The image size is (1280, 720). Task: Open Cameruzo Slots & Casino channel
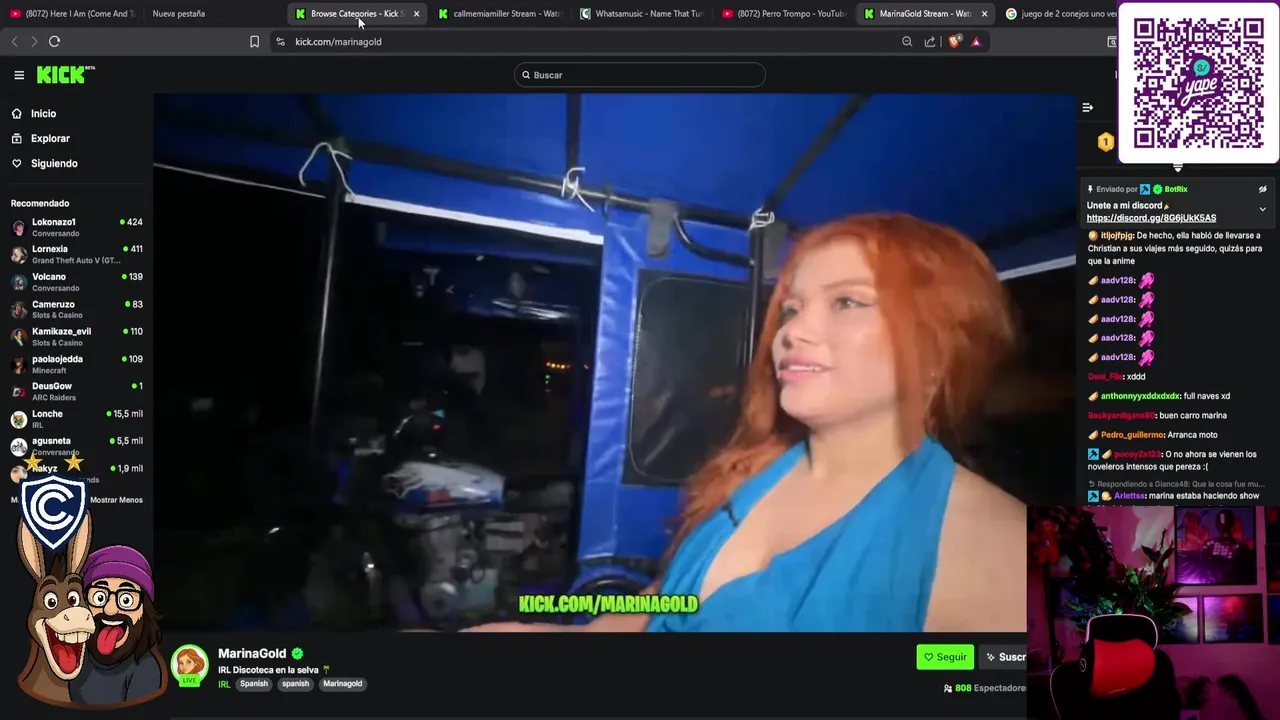tap(76, 309)
